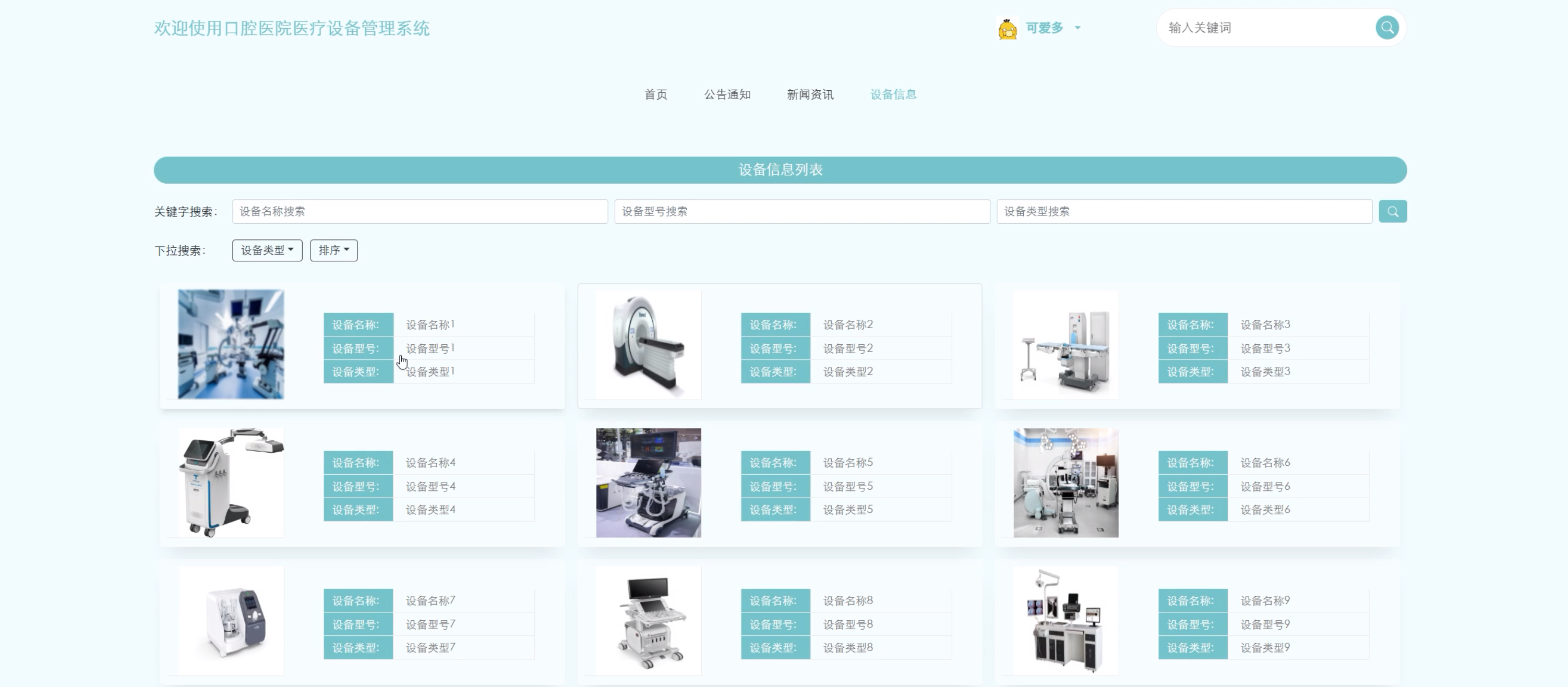The height and width of the screenshot is (687, 1568).
Task: Open the ENT workstation image for 设备名称9
Action: click(1065, 621)
